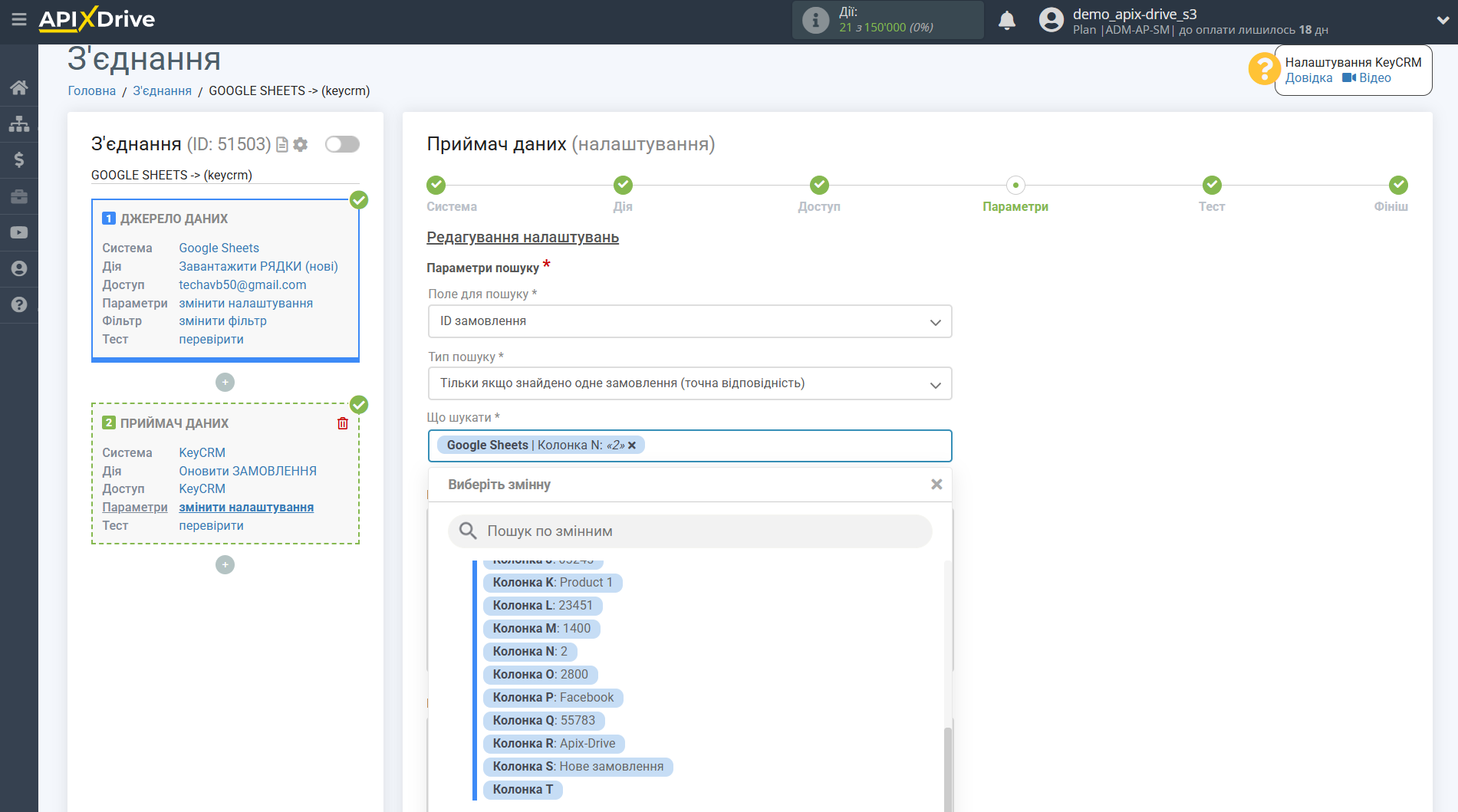This screenshot has width=1458, height=812.
Task: Add step after data receiver block
Action: click(225, 564)
